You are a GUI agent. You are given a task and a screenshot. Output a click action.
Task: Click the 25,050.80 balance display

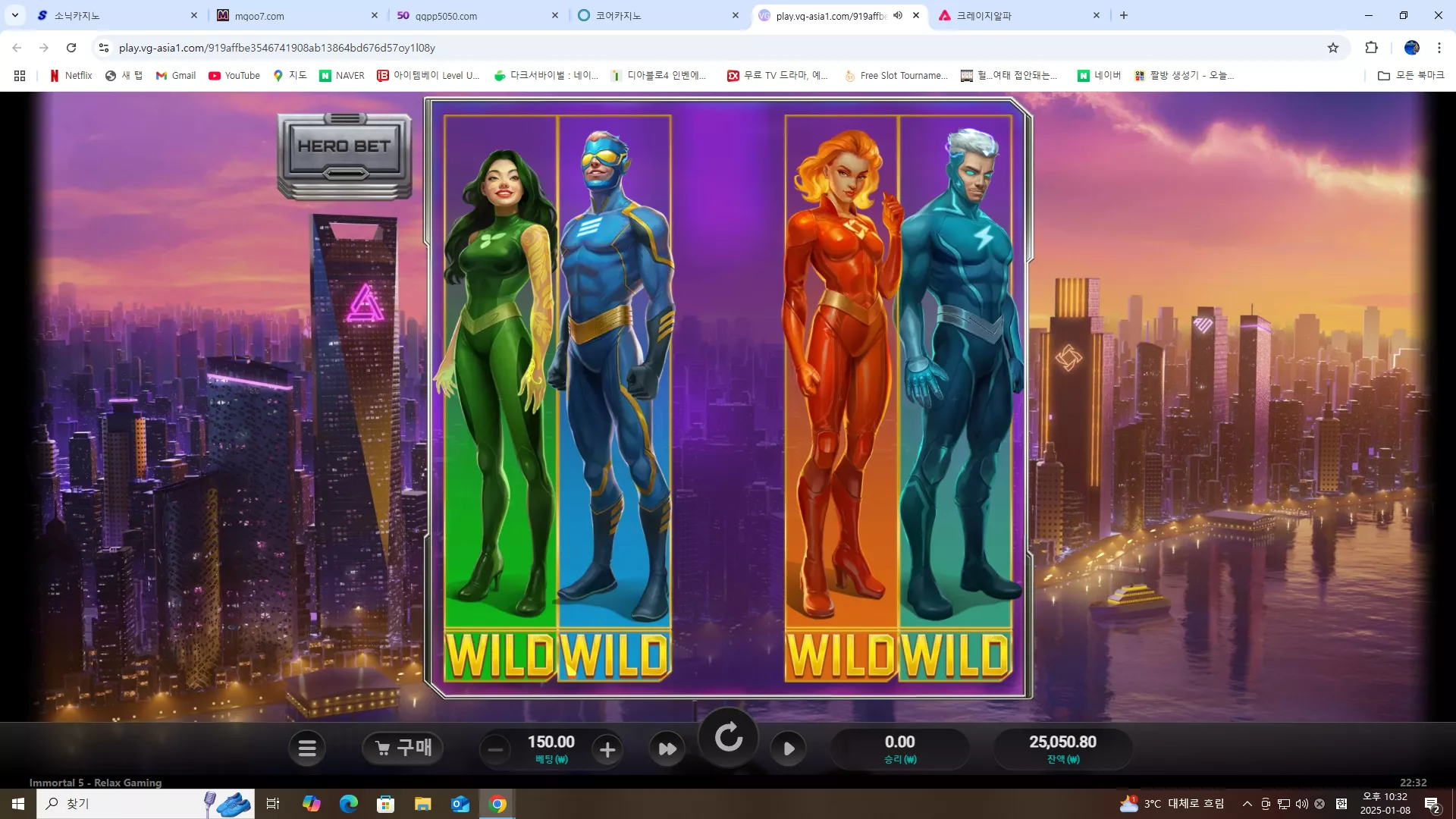1062,742
